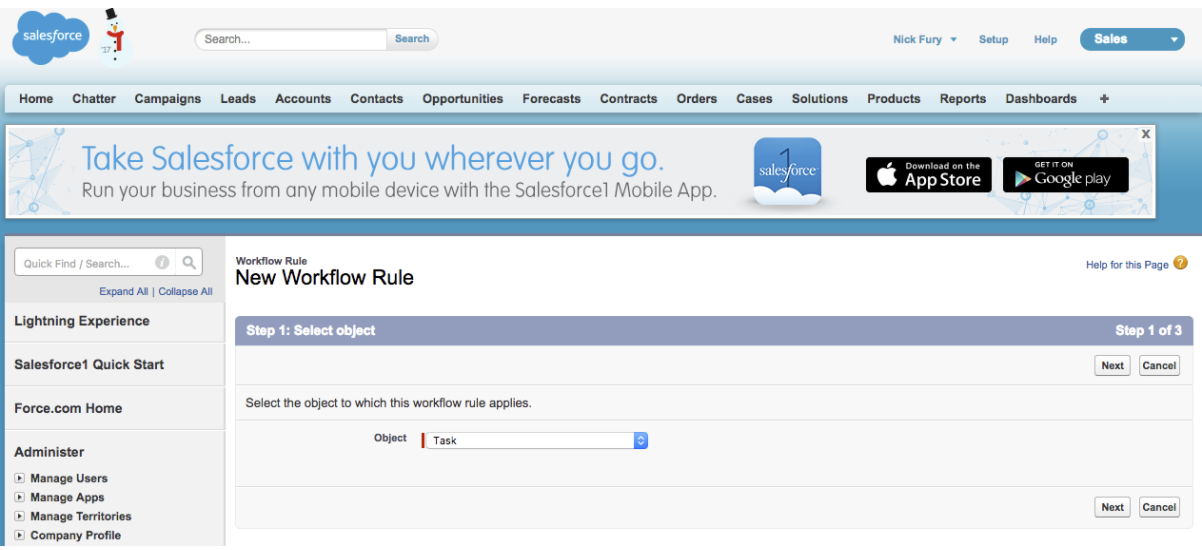Open the Cases tab
The height and width of the screenshot is (550, 1202).
coord(754,99)
